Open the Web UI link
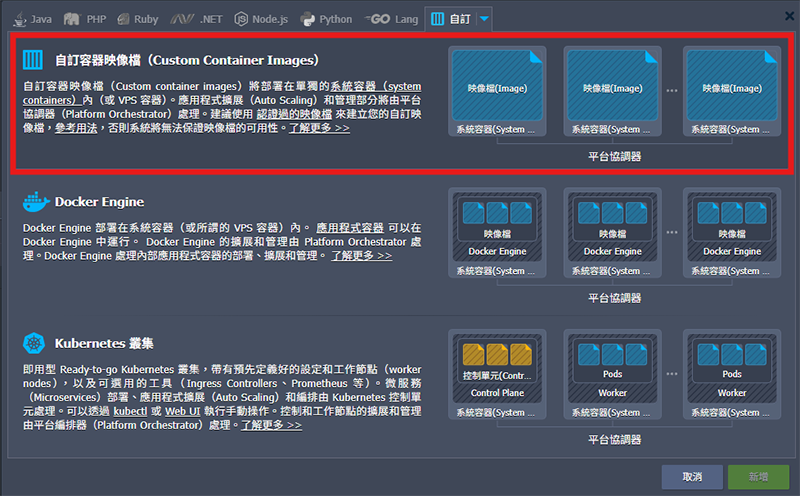This screenshot has height=496, width=800. (x=182, y=411)
